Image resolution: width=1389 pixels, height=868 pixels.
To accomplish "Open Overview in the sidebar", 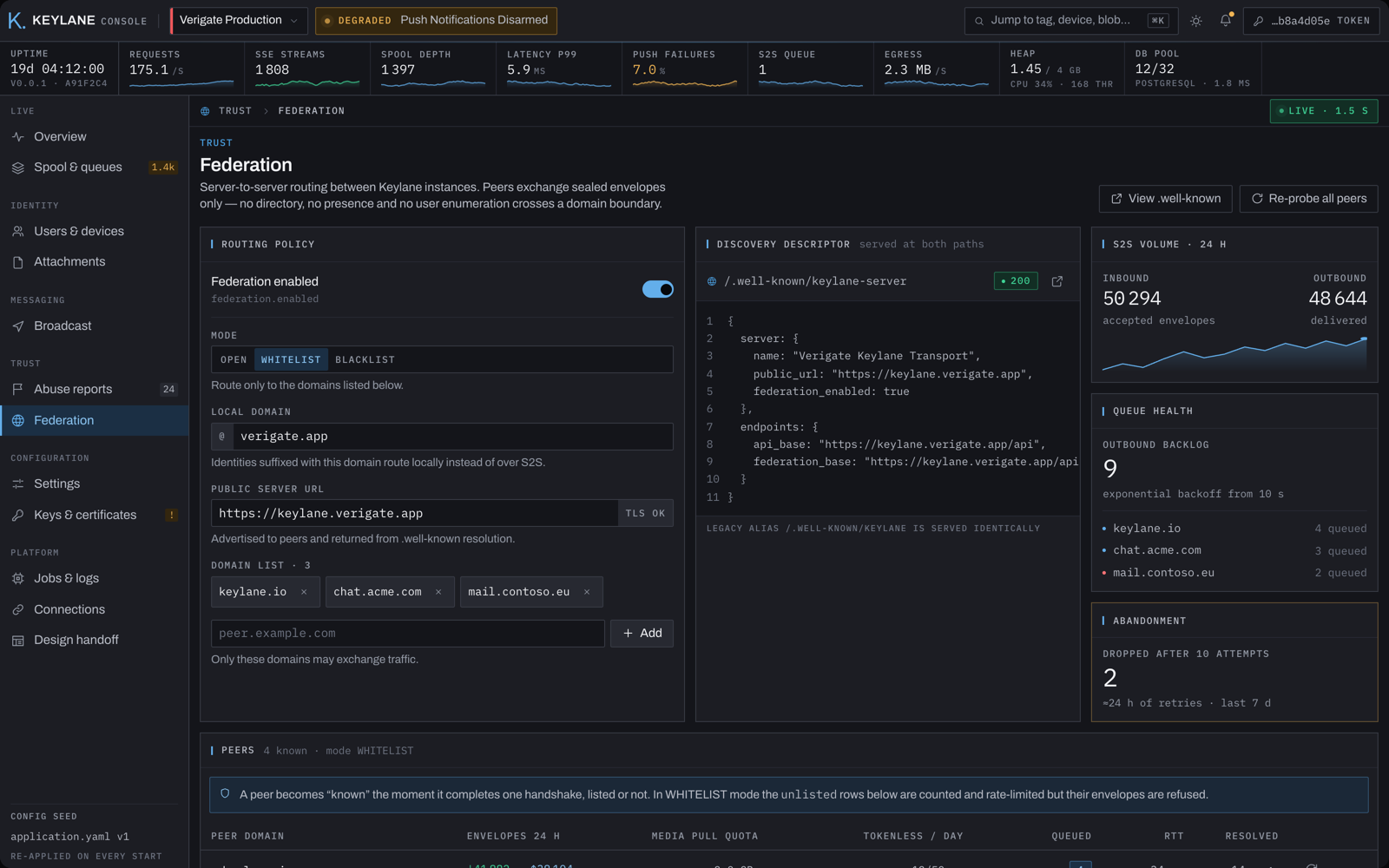I will click(x=95, y=137).
